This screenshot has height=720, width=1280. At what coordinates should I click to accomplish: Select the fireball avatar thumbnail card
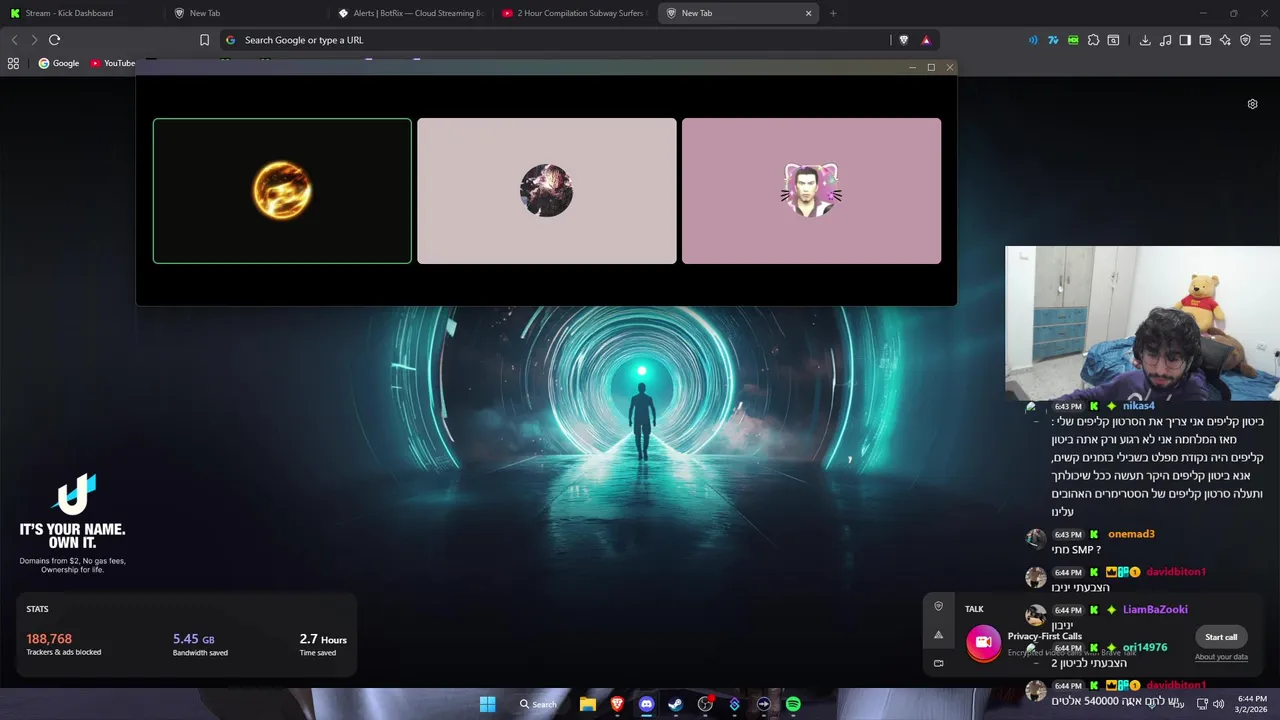click(x=282, y=191)
